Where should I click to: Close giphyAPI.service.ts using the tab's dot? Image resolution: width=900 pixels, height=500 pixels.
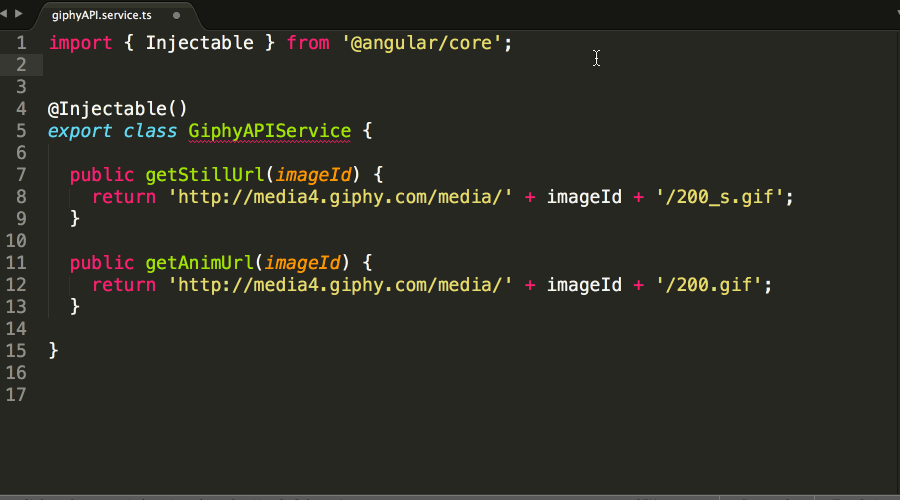point(177,15)
